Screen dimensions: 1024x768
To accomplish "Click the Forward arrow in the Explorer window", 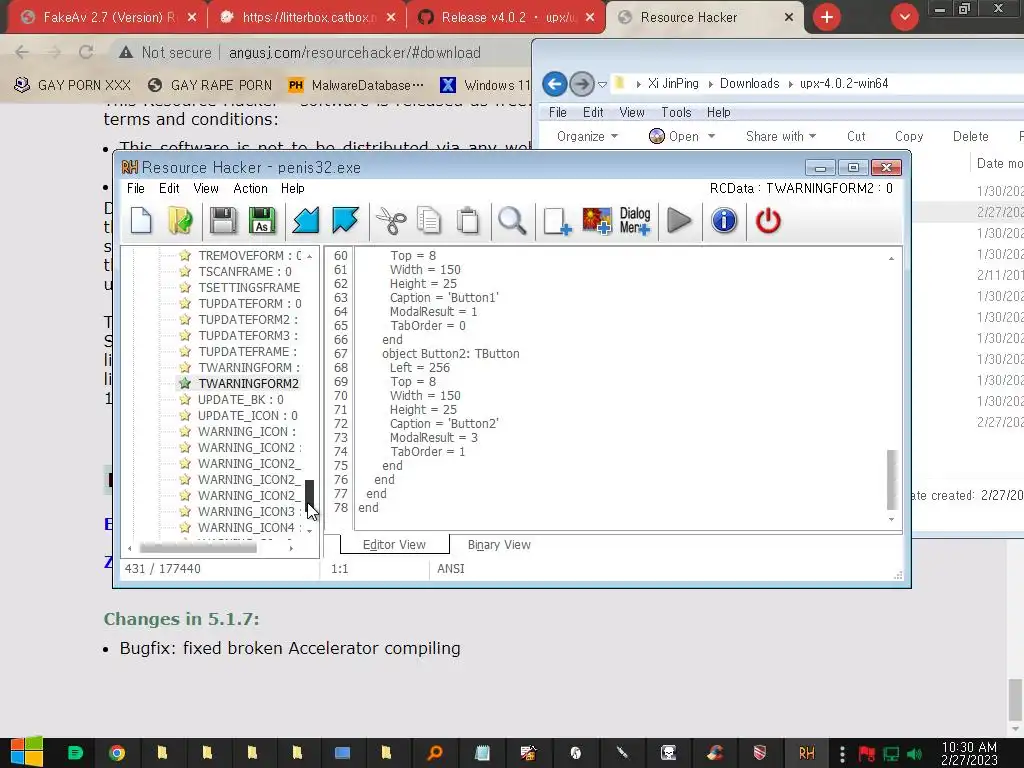I will [x=581, y=84].
